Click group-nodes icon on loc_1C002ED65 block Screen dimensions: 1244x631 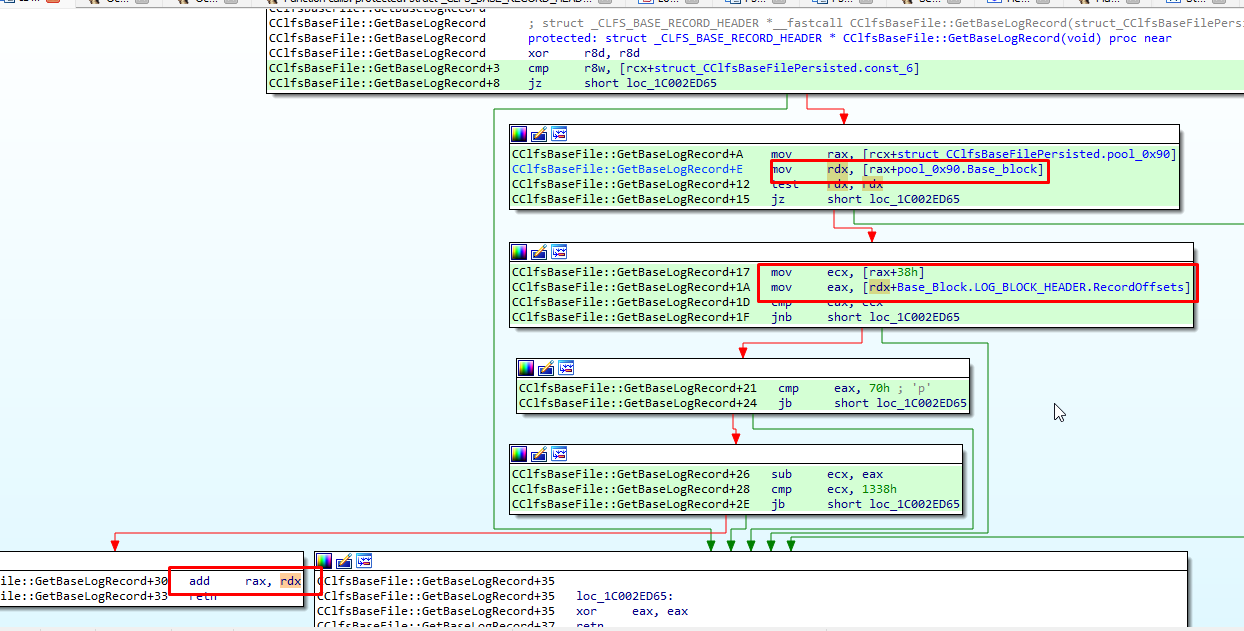(364, 561)
